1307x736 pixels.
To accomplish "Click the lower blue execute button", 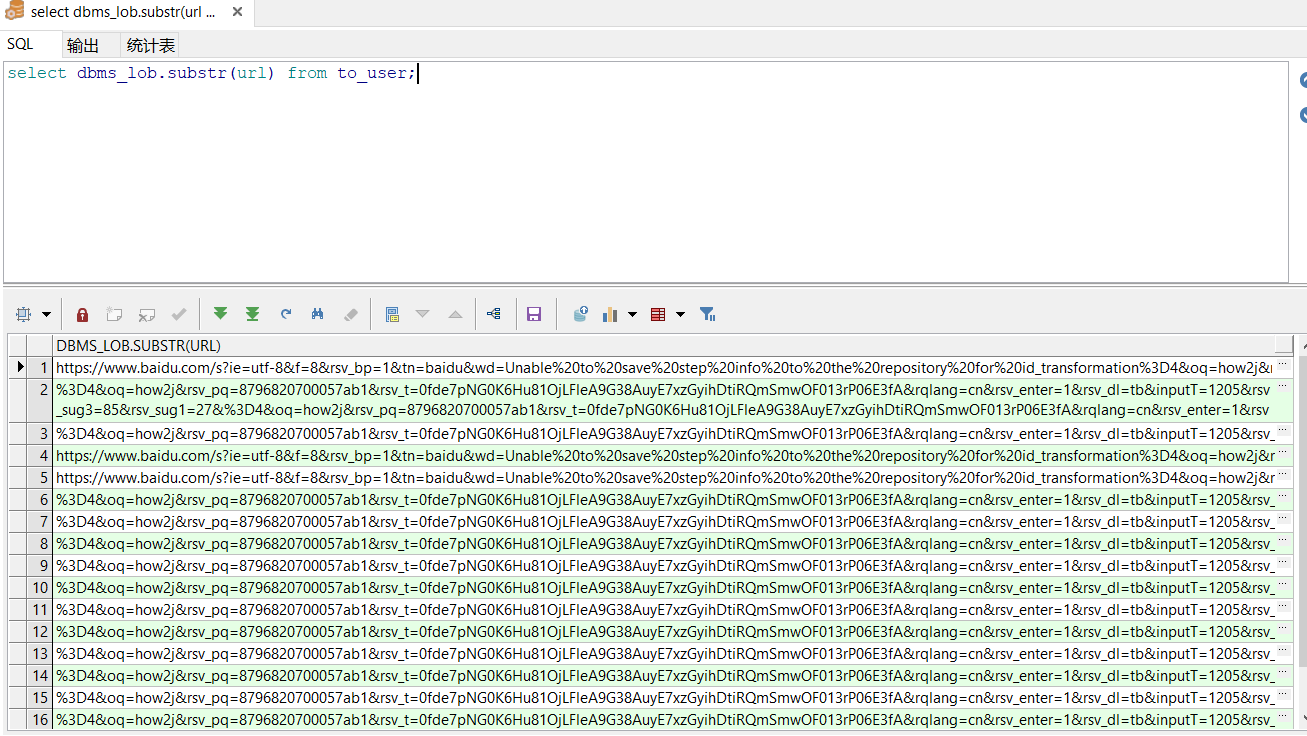I will click(x=1300, y=115).
